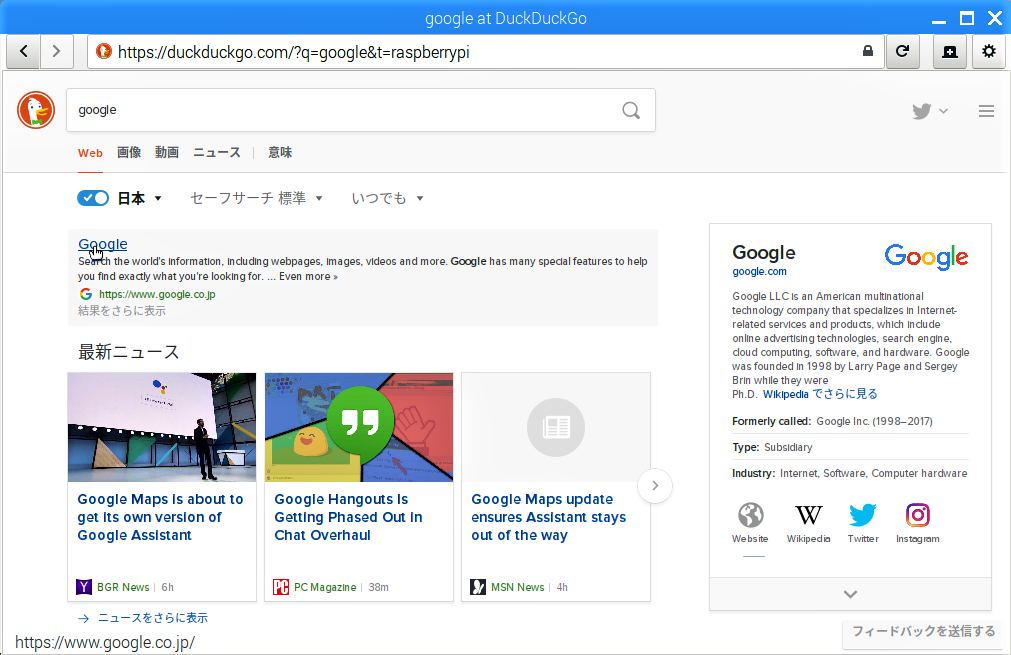Toggle the Japan region switch
This screenshot has width=1011, height=655.
coord(93,198)
